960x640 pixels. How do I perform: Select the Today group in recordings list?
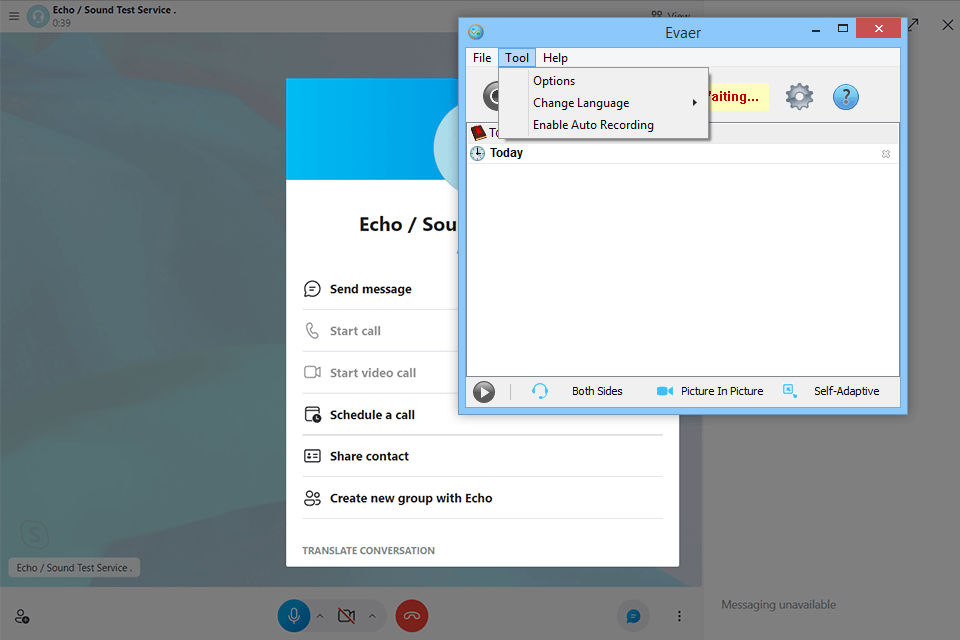coord(683,153)
